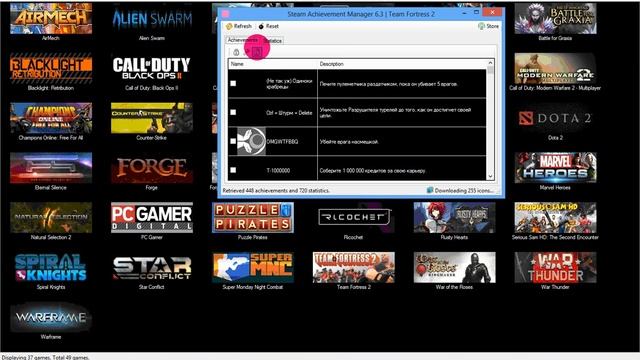Select the Star Conflict game logo
Viewport: 640px width, 360px height.
(x=152, y=267)
